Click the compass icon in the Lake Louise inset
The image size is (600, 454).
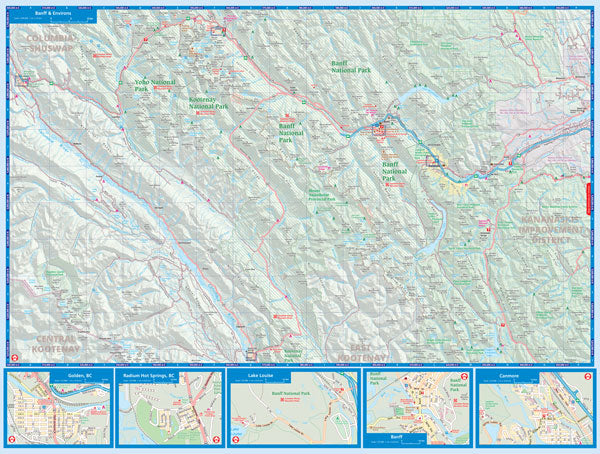click(x=236, y=440)
